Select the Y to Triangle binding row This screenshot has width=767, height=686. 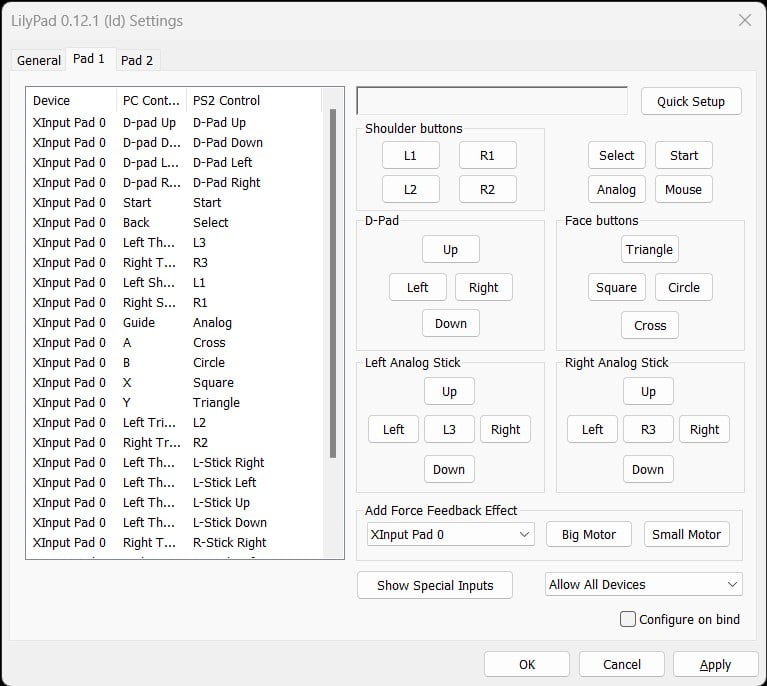pos(175,403)
